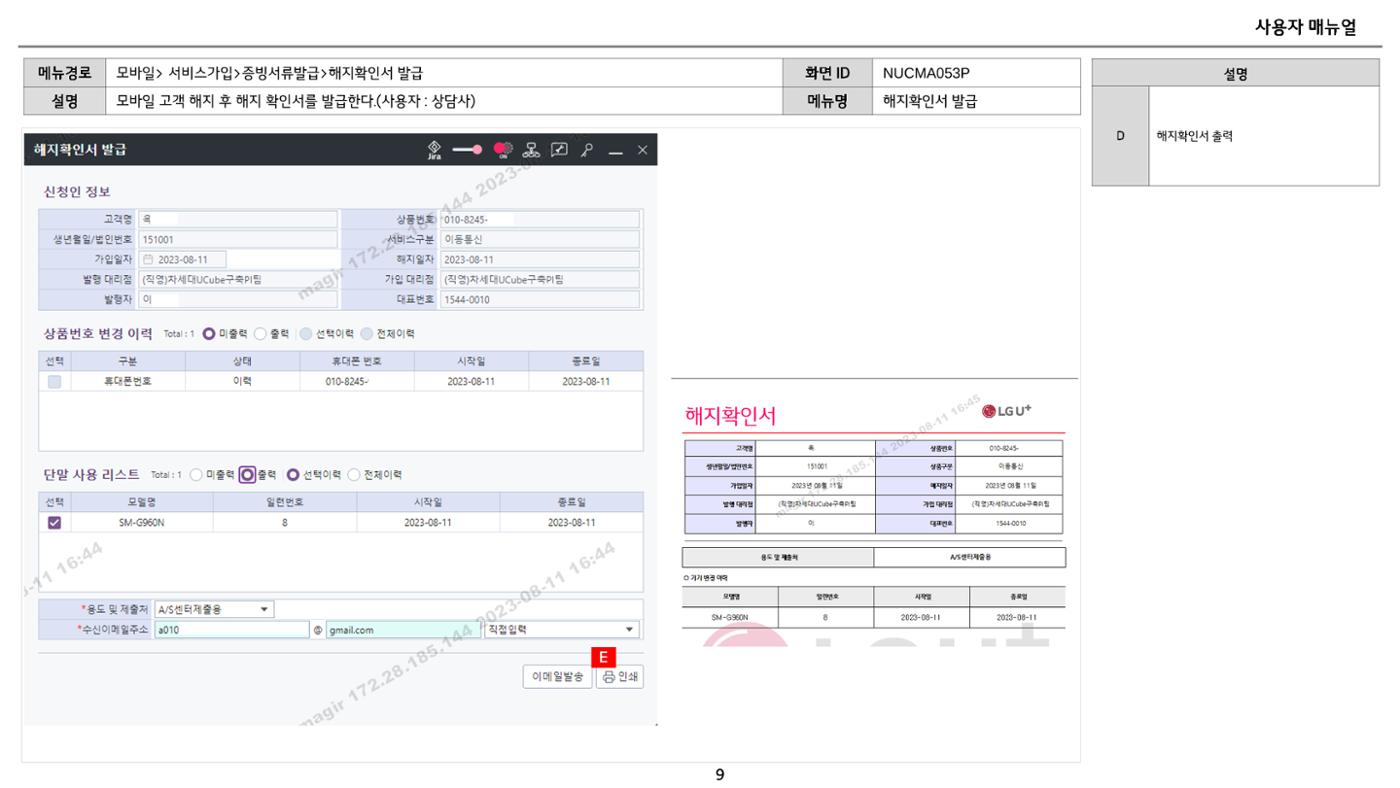Click the 휴대폰 번호 column header
This screenshot has height=788, width=1400.
tap(356, 361)
